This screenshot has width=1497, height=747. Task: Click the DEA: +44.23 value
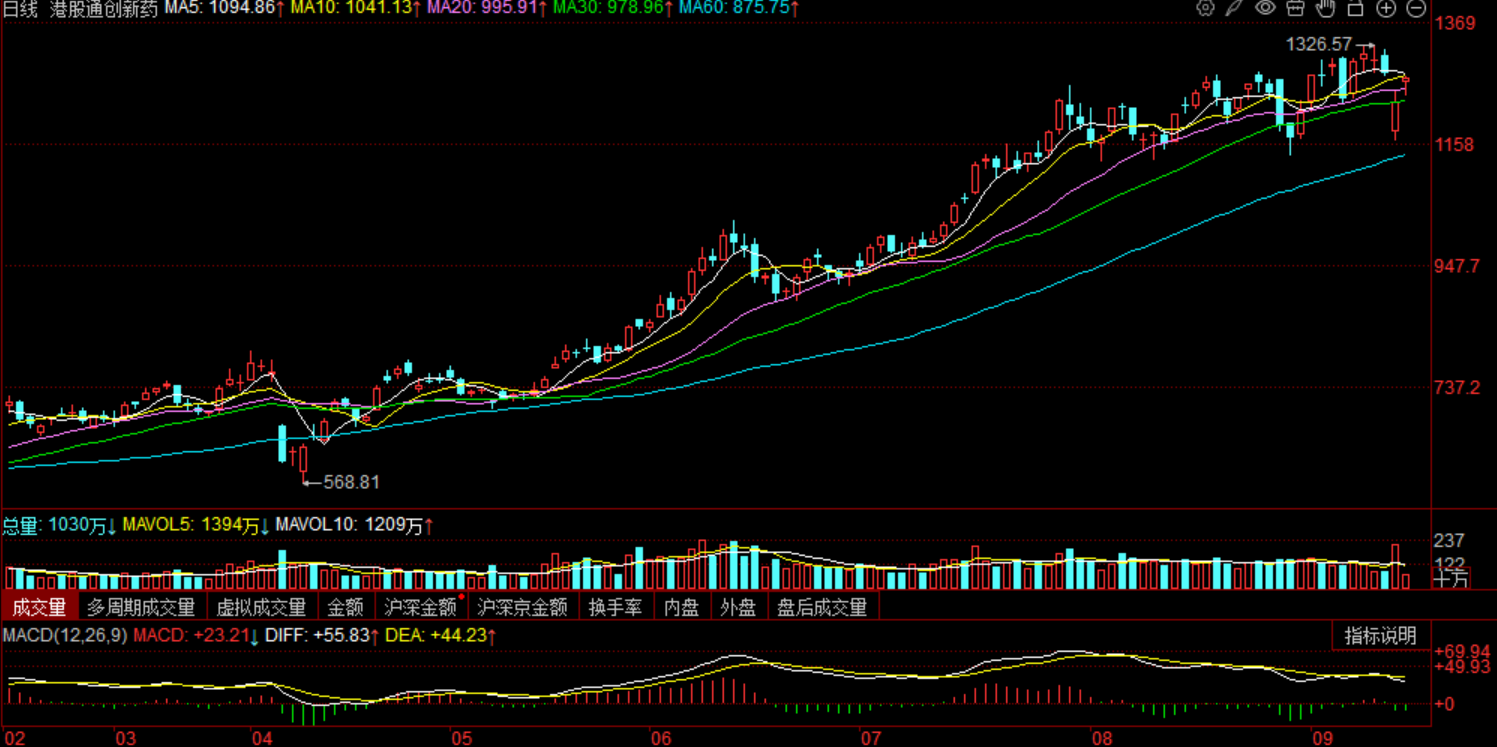[x=442, y=635]
